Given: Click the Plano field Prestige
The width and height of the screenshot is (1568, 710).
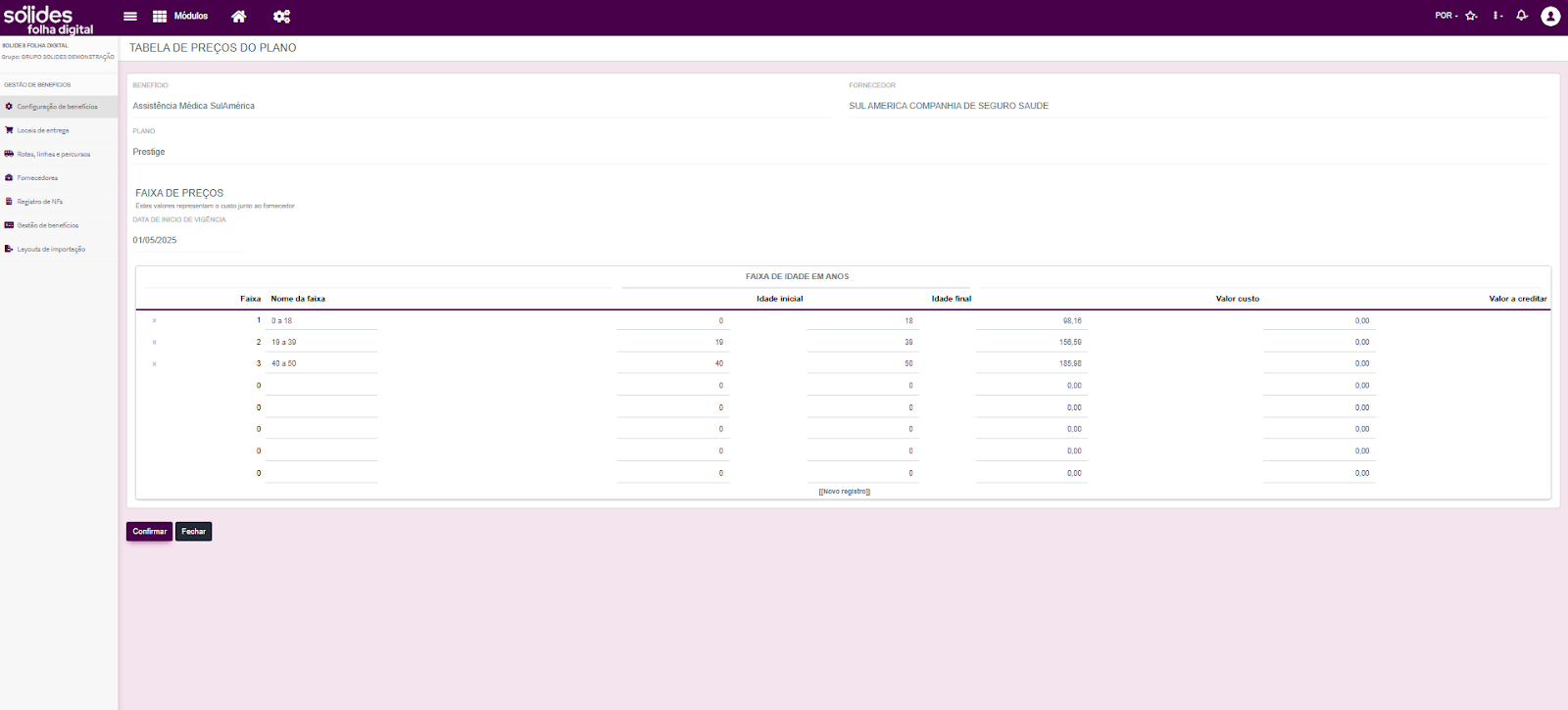Looking at the screenshot, I should (841, 152).
